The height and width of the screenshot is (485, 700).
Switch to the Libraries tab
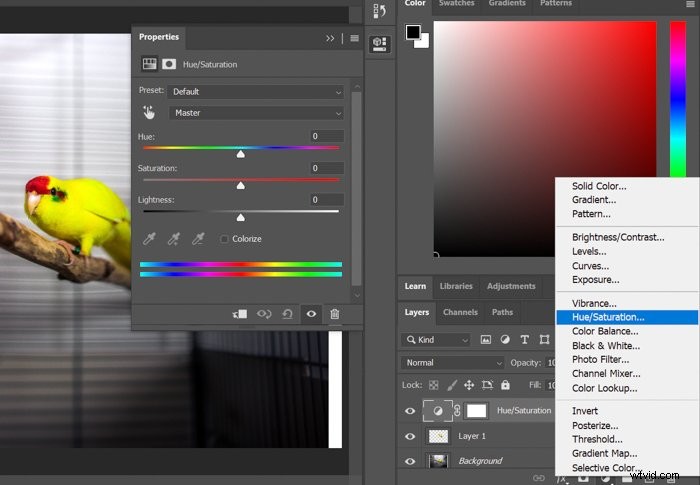(x=456, y=286)
